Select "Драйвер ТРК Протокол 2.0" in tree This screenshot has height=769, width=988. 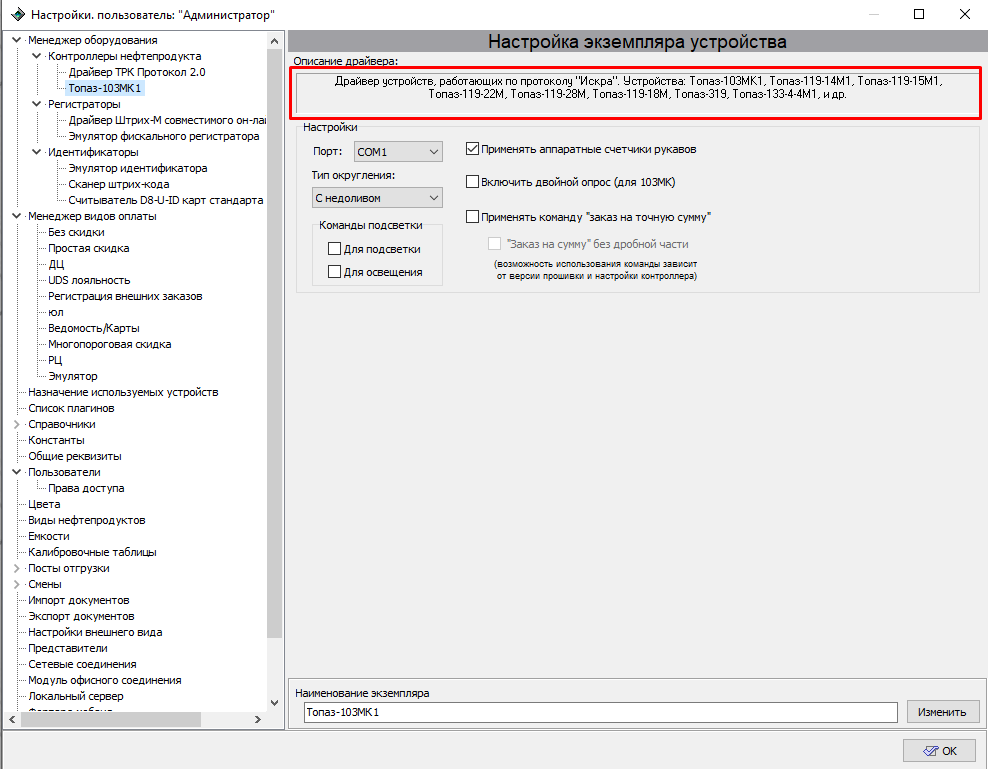coord(137,72)
